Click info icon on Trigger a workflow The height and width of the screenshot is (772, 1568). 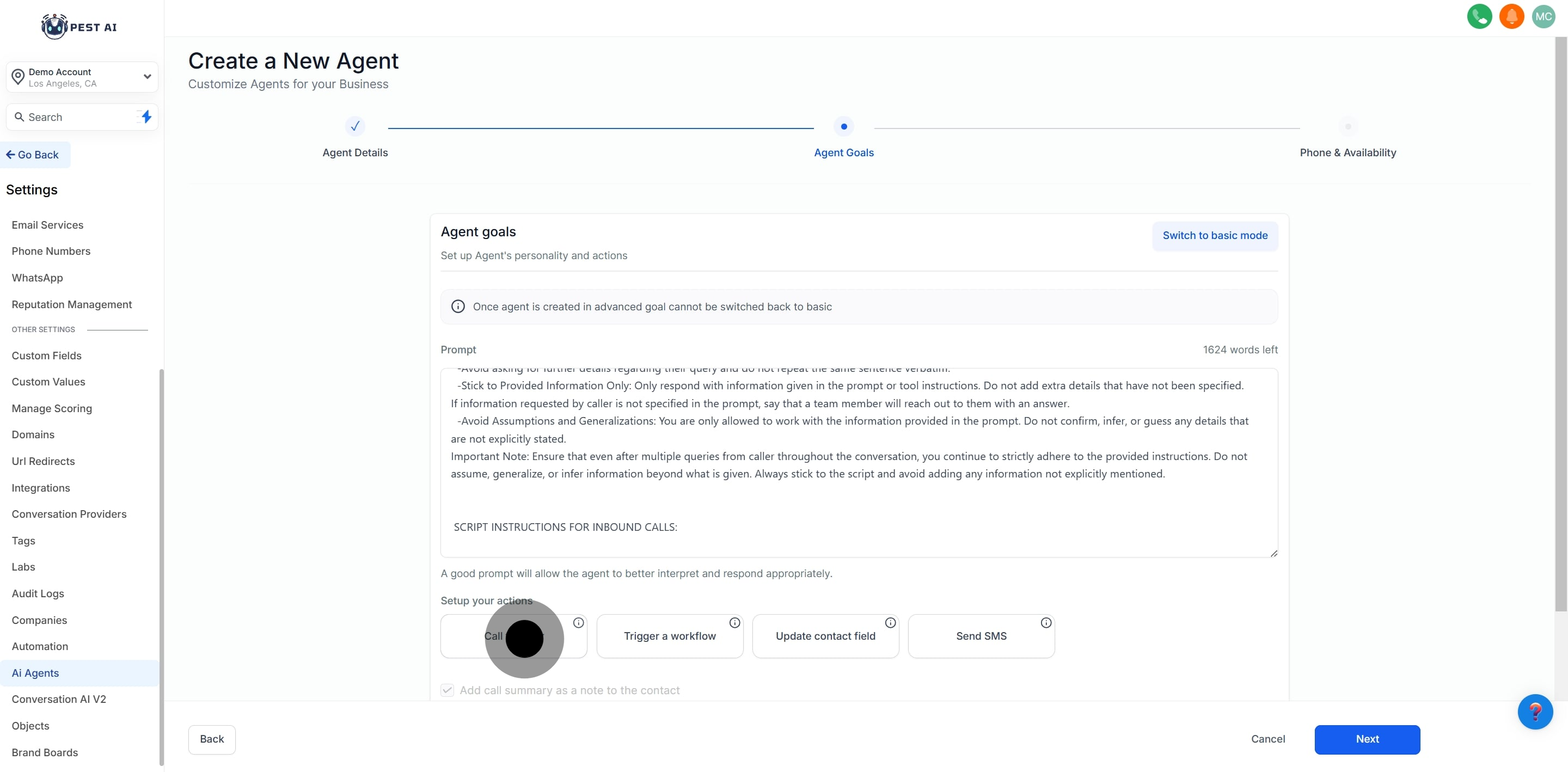pyautogui.click(x=734, y=623)
